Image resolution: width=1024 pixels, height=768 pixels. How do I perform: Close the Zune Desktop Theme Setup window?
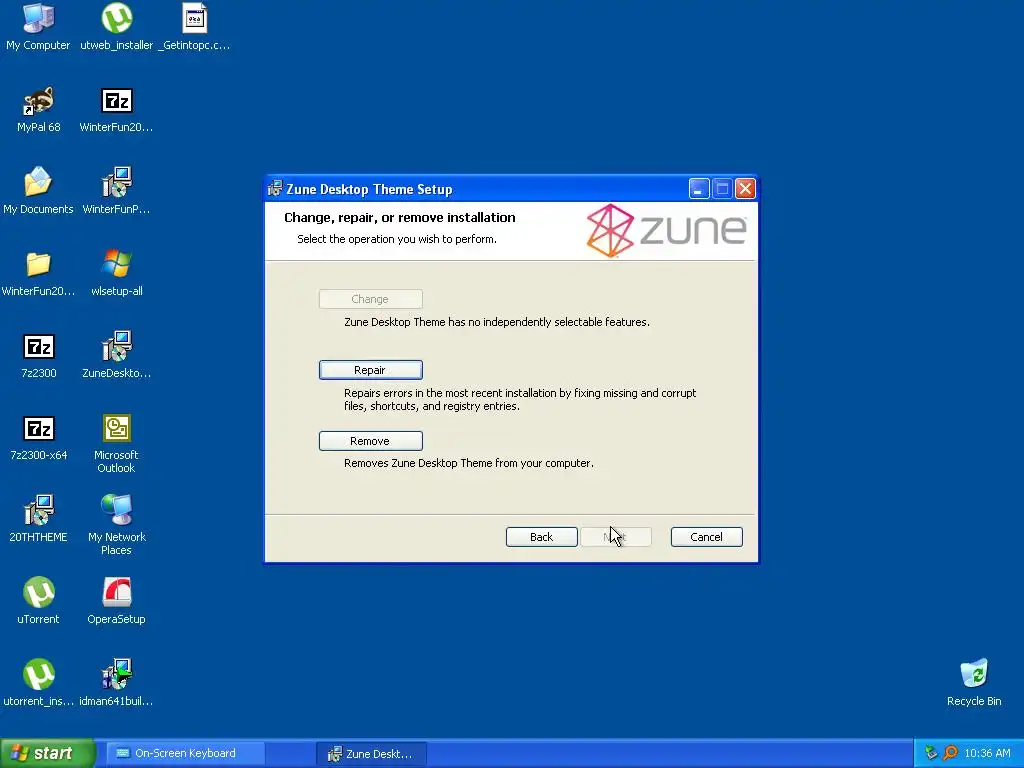pos(745,189)
